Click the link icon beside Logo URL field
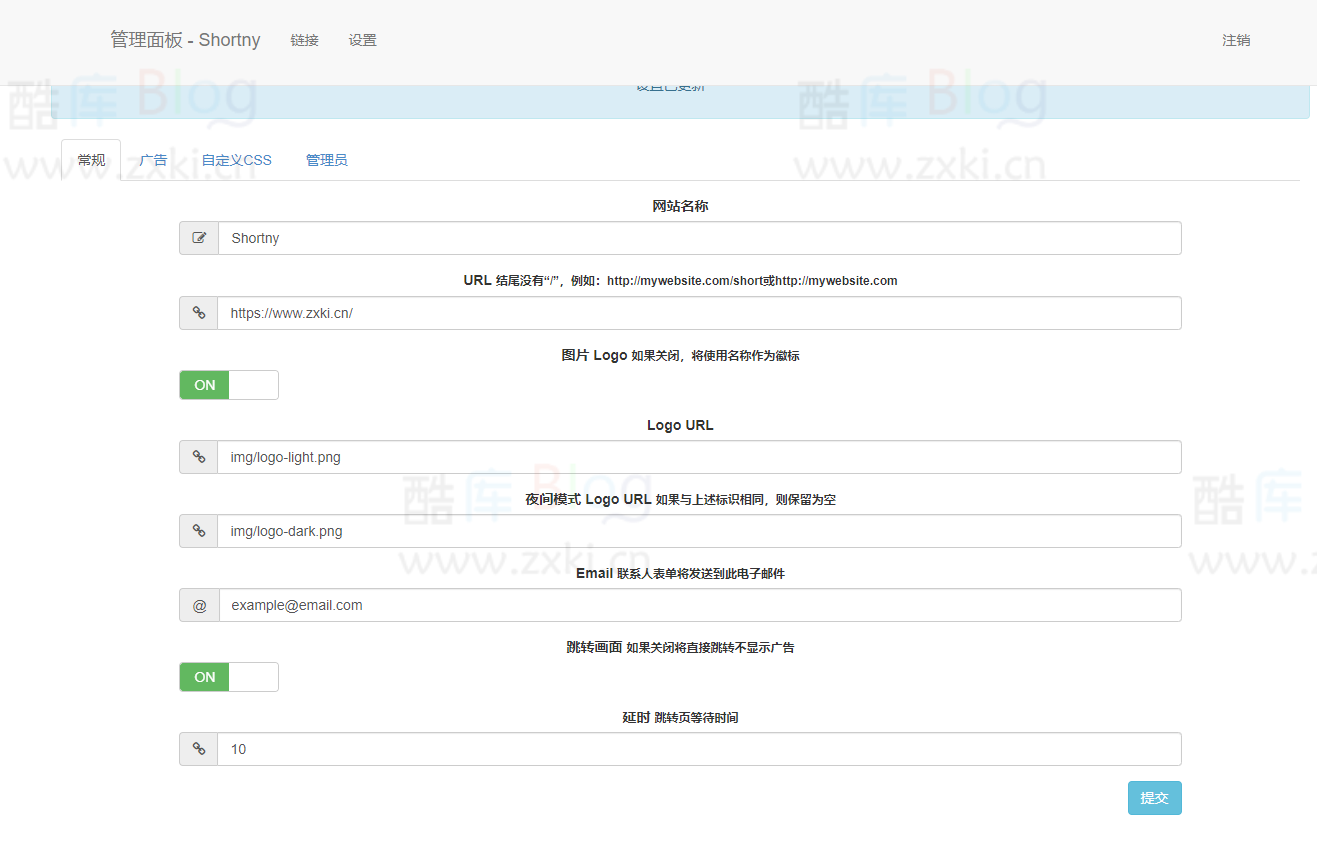1317x858 pixels. [198, 457]
